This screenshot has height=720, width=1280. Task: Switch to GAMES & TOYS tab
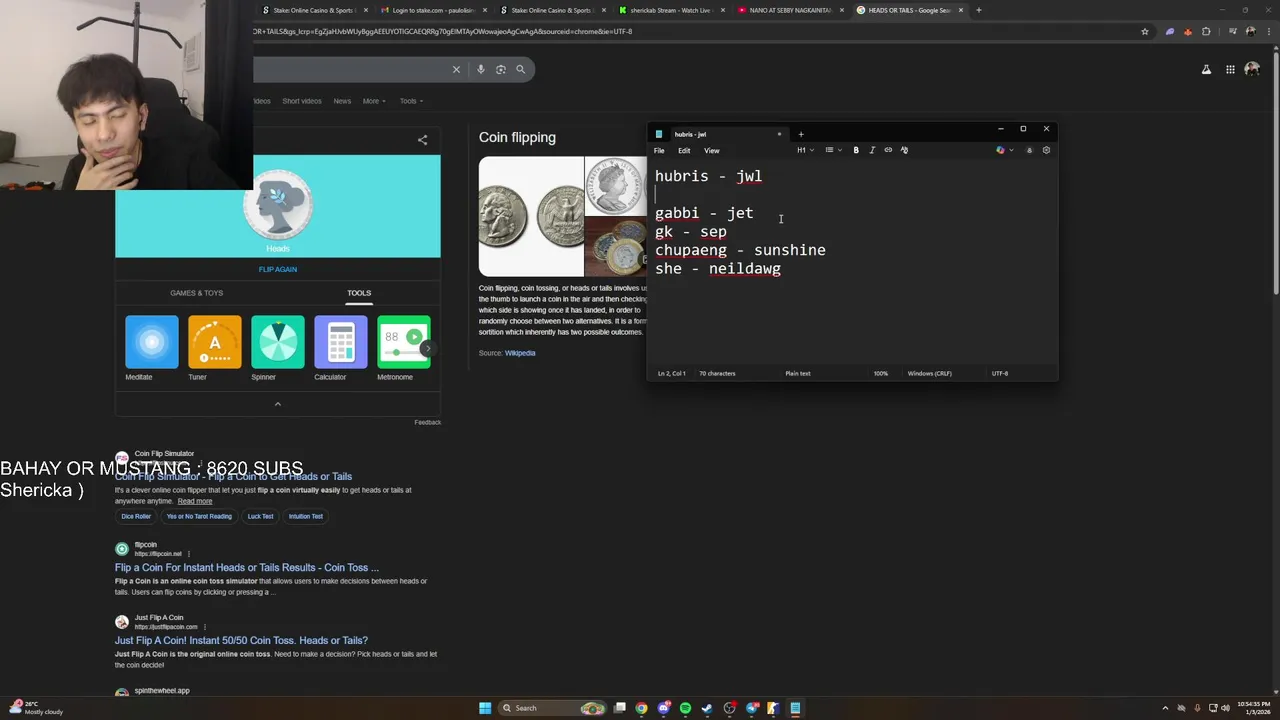pyautogui.click(x=196, y=293)
